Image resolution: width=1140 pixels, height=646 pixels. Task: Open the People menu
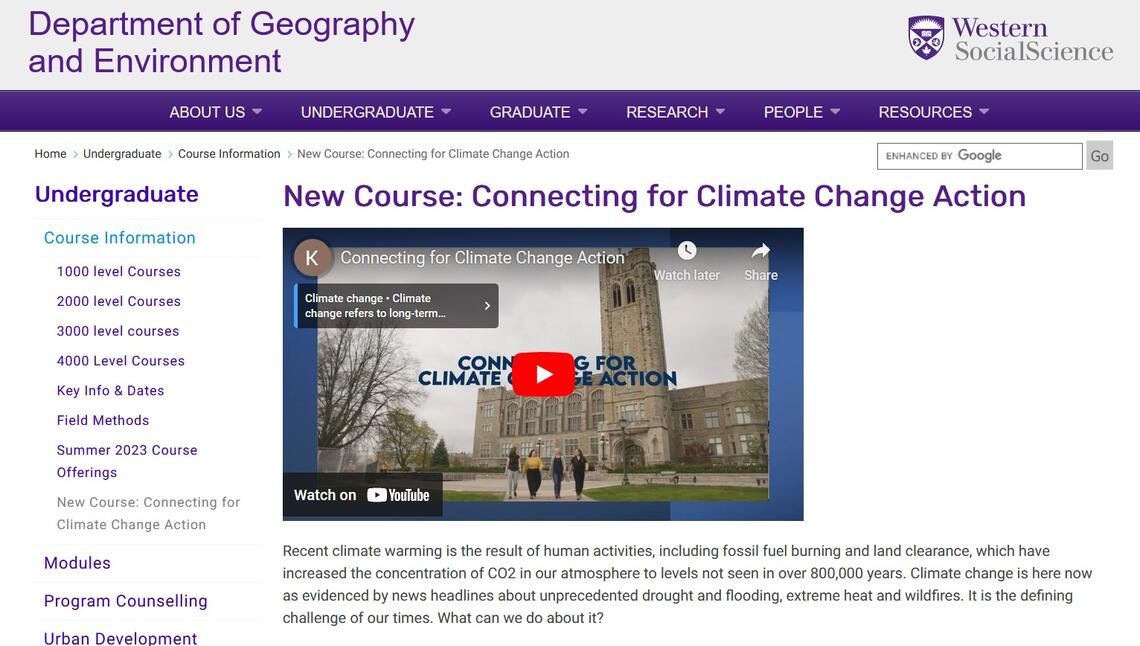tap(801, 112)
